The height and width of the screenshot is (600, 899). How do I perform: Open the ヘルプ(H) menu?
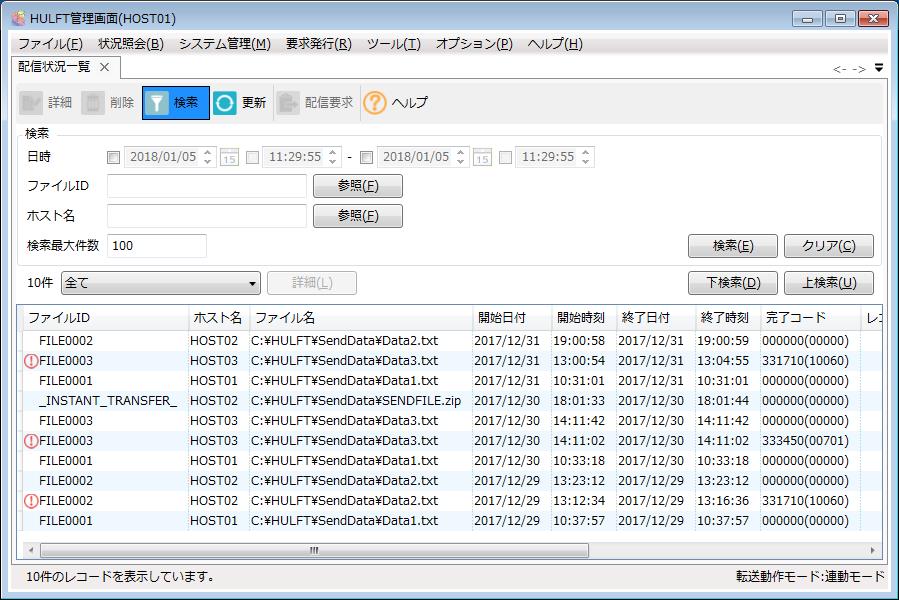(555, 44)
